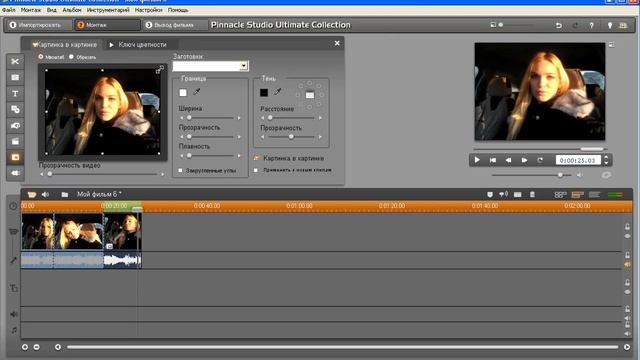640x360 pixels.
Task: Go to step 1 Импортировать
Action: (39, 25)
